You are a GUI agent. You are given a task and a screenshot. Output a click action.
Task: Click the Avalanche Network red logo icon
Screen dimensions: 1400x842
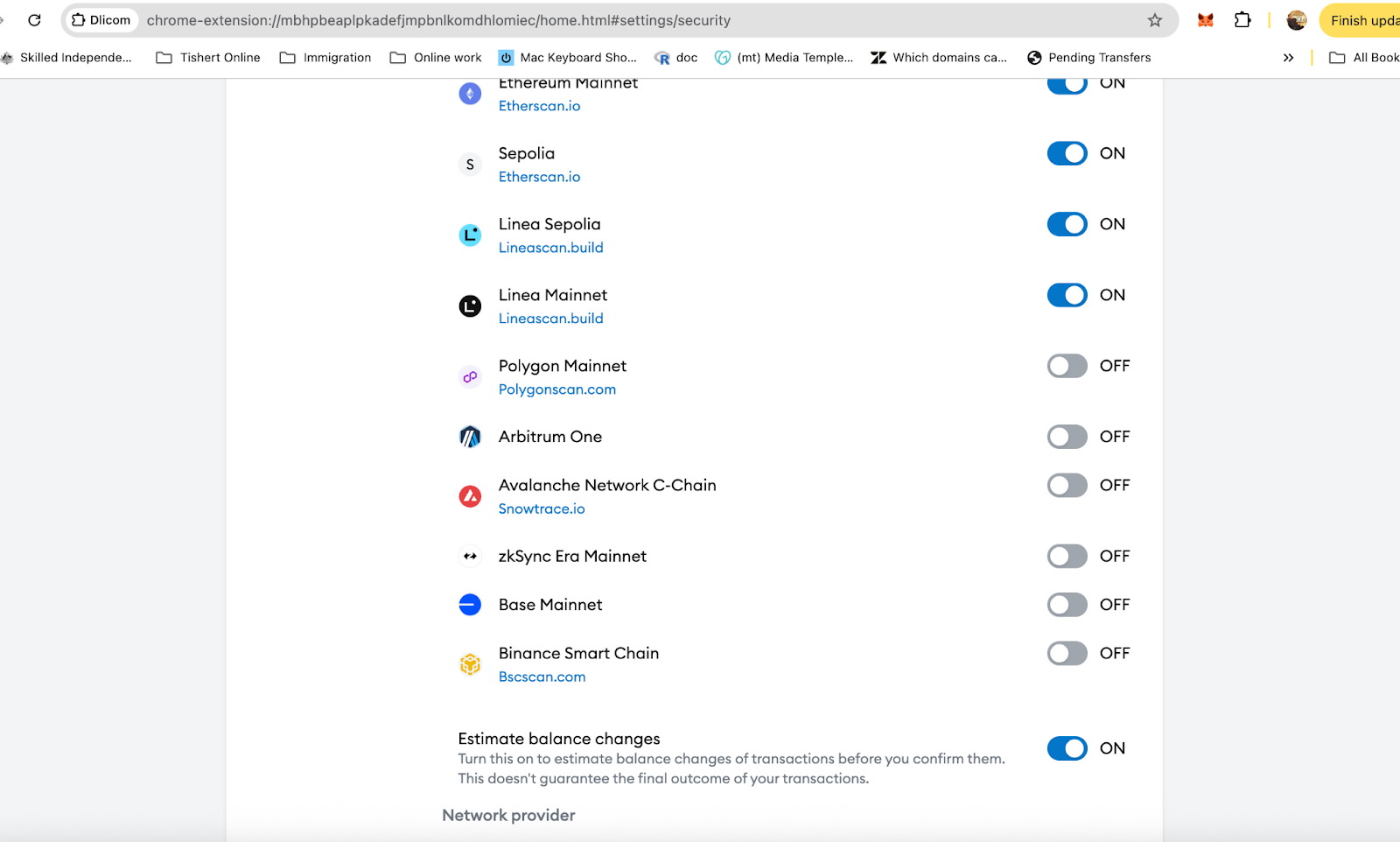click(x=470, y=496)
